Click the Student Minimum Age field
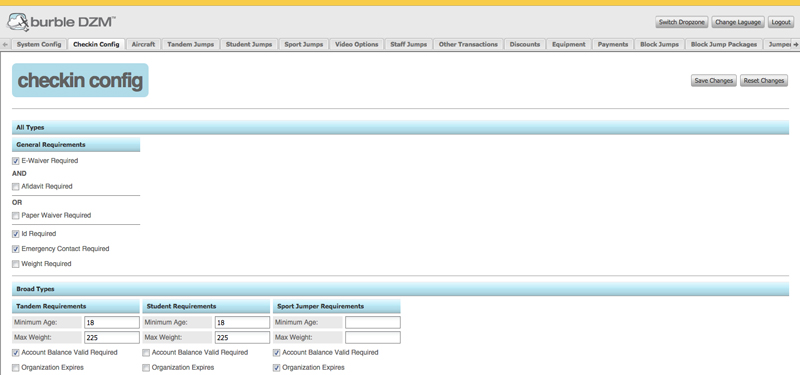The image size is (800, 375). [x=242, y=322]
